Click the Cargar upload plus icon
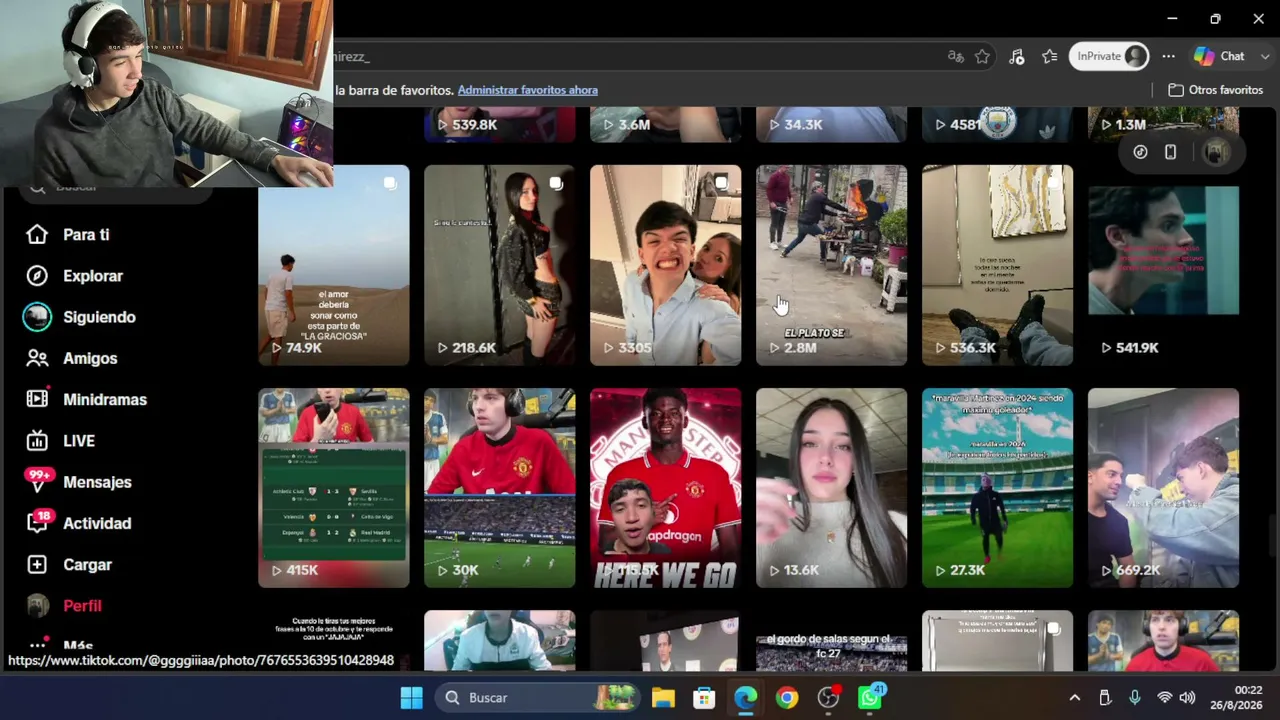Screen dimensions: 1280x720 coord(37,565)
